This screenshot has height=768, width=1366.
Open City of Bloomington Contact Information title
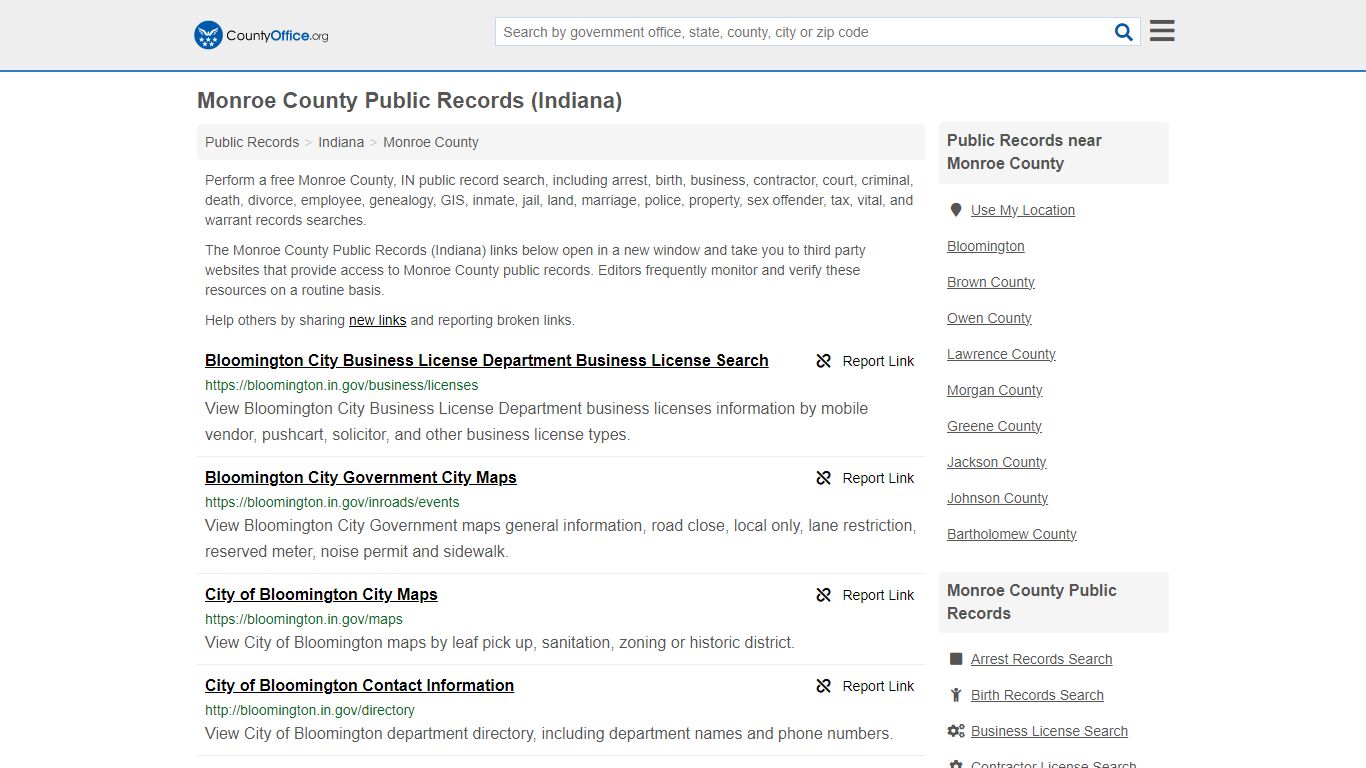coord(359,685)
